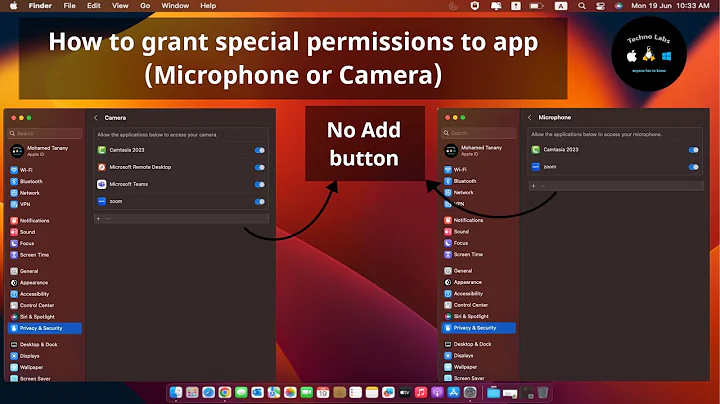Open Wallpaper in the Microphone window sidebar

(x=461, y=367)
